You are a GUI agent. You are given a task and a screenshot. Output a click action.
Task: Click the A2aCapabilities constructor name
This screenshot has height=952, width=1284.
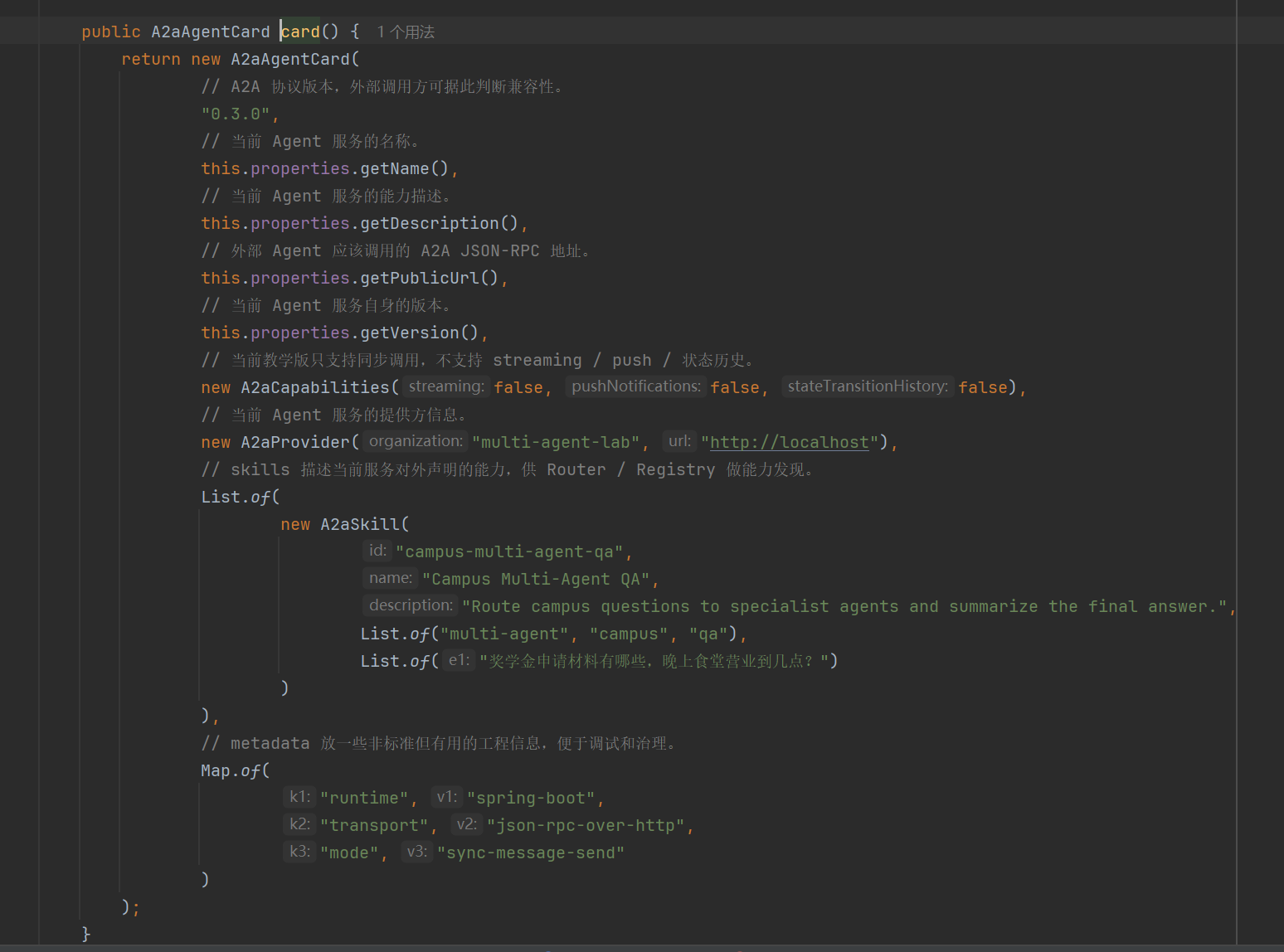[315, 387]
